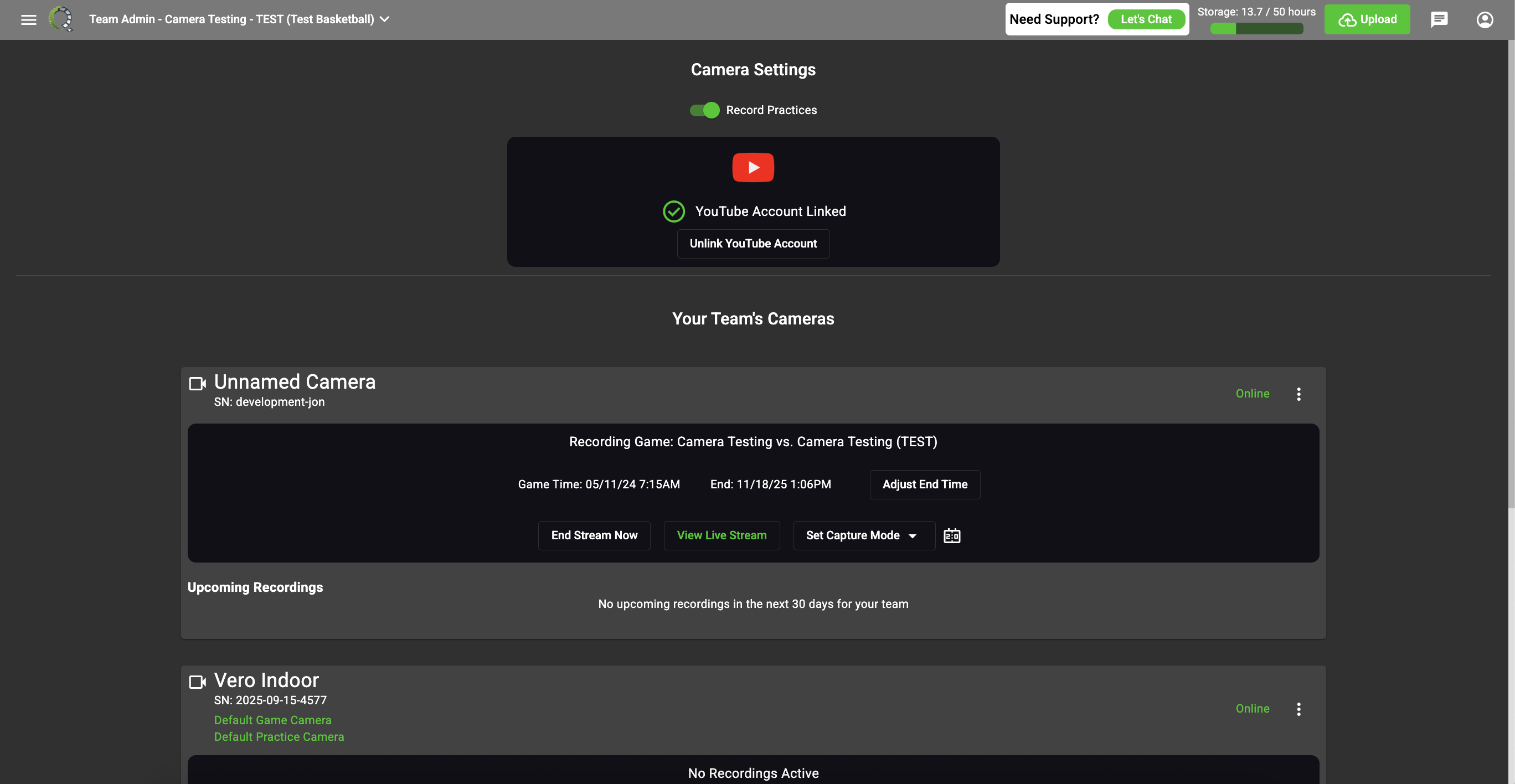
Task: Expand the team selector dropdown chevron
Action: pyautogui.click(x=385, y=19)
